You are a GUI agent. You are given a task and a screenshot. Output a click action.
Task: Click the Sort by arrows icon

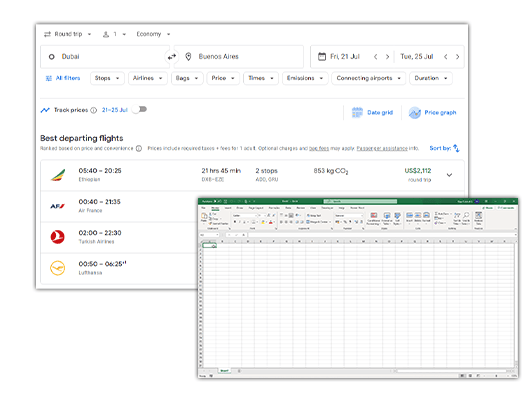pyautogui.click(x=456, y=148)
